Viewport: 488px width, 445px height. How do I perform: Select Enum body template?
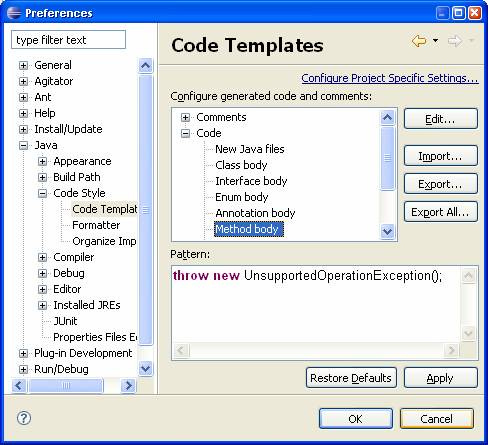[242, 197]
